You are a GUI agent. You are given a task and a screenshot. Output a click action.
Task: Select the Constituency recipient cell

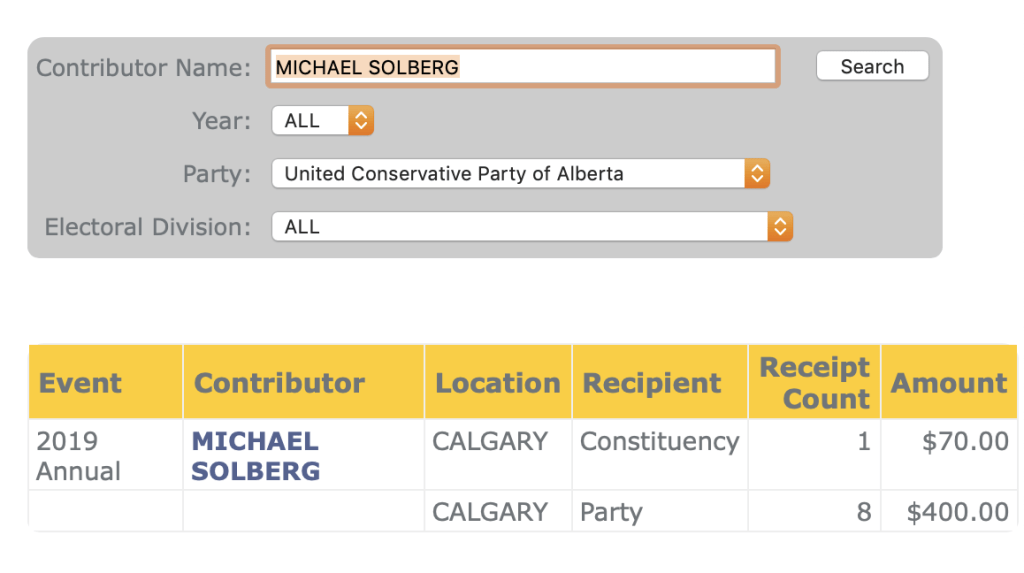tap(659, 441)
